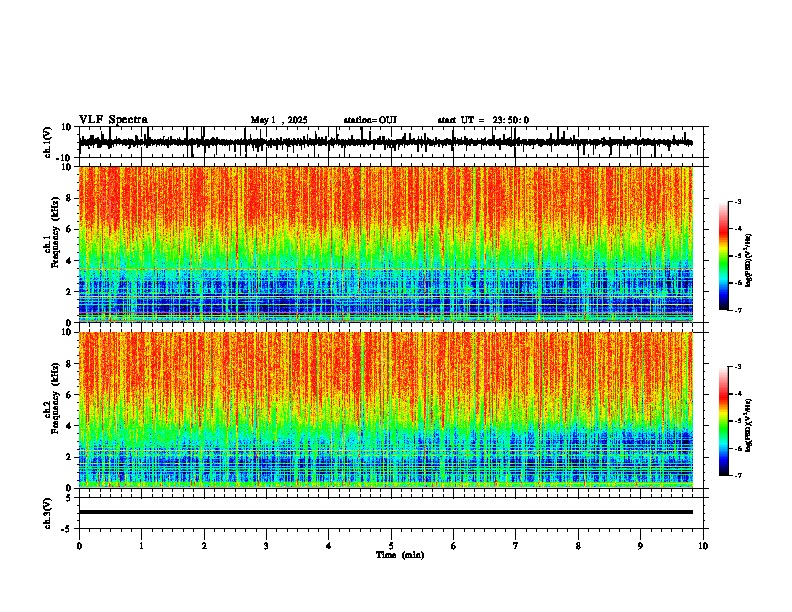Click the ch.1 color bar log(PSD) unit label
Screen dimensions: 792x612
pos(749,260)
